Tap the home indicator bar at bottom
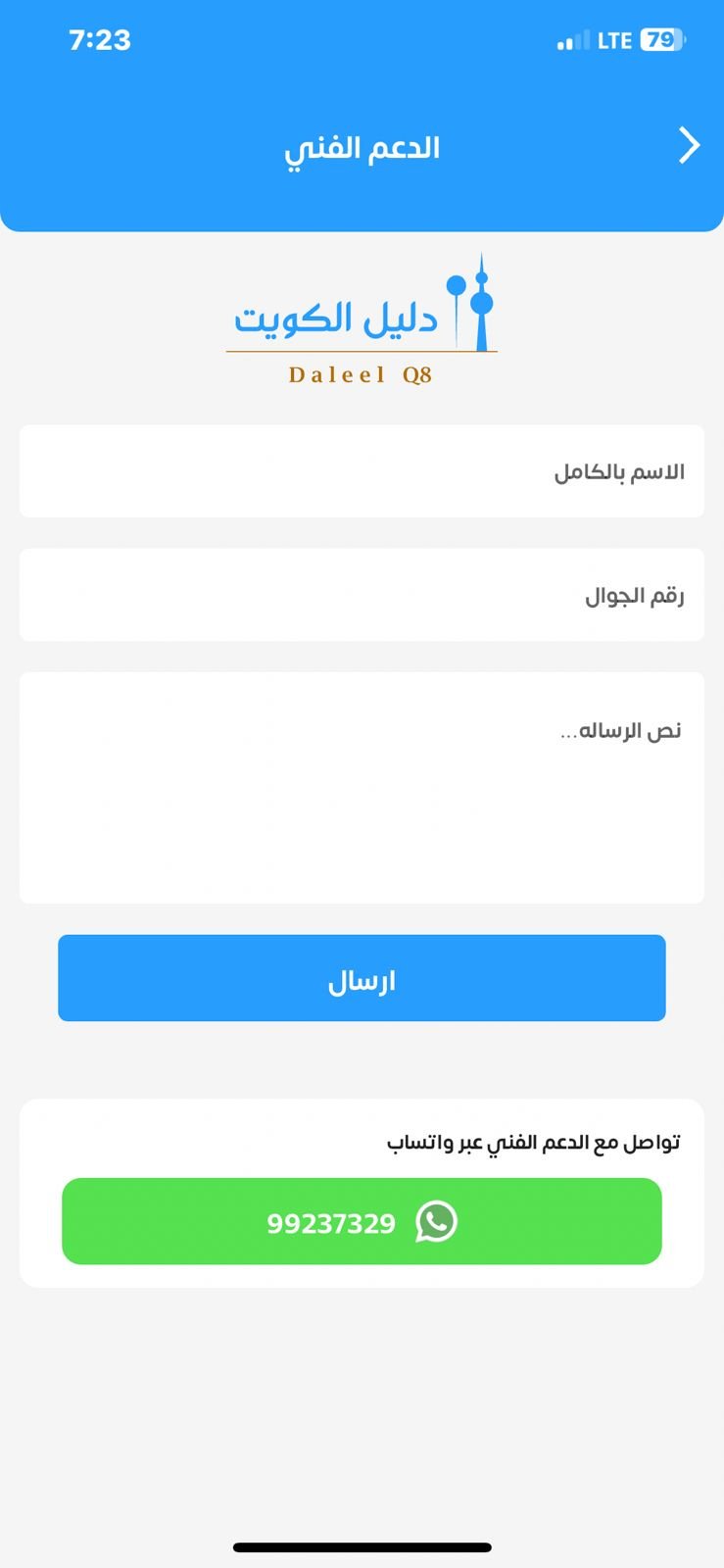The width and height of the screenshot is (724, 1568). 362,1547
